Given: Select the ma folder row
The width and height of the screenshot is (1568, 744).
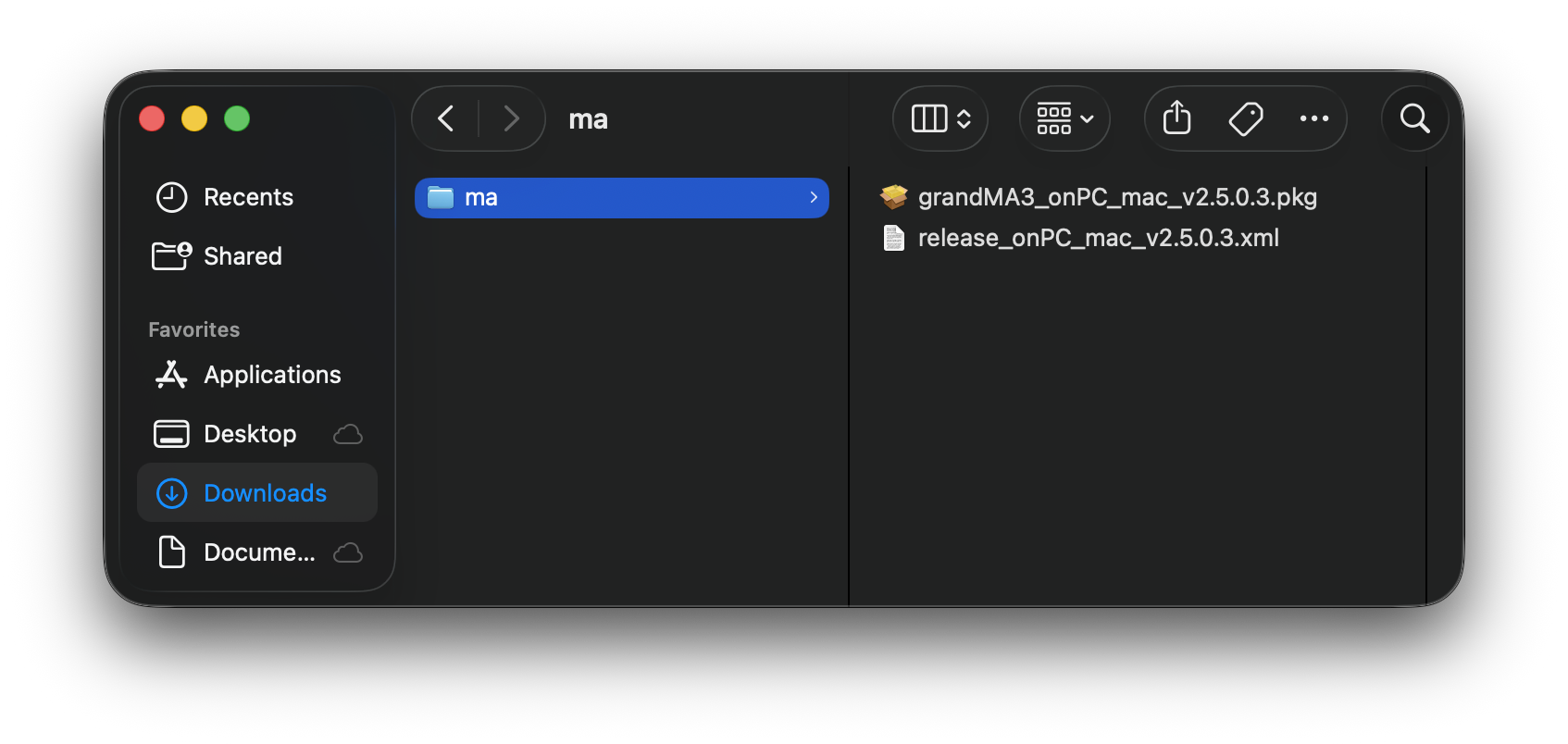Looking at the screenshot, I should click(x=622, y=198).
